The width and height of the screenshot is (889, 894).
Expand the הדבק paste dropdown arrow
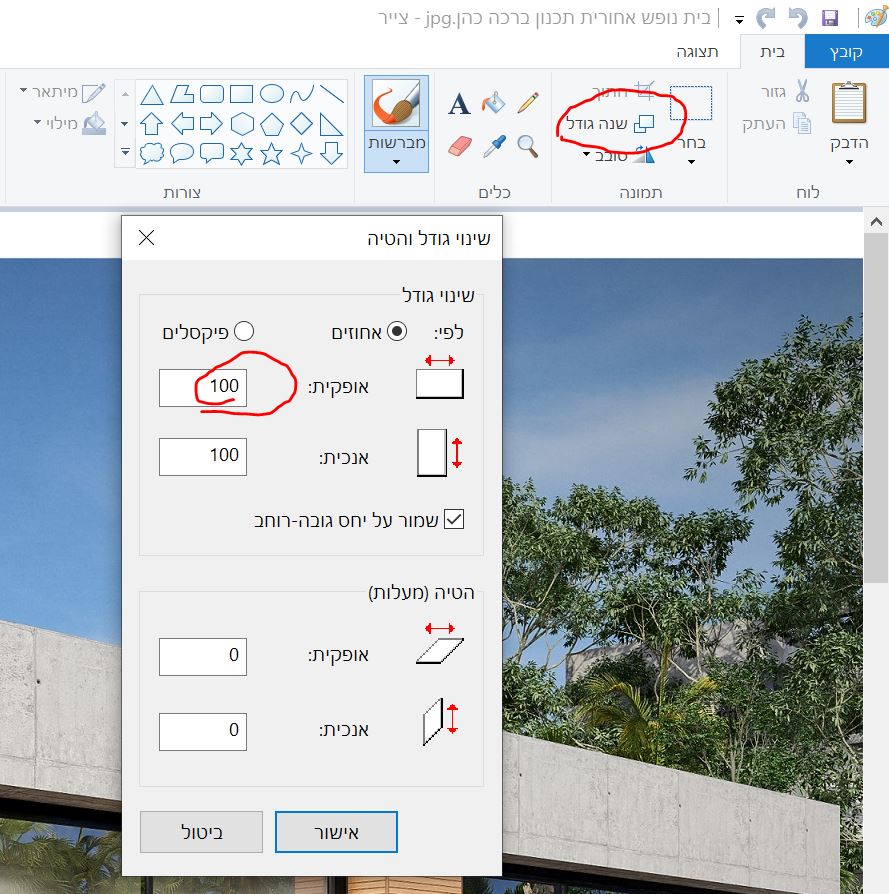click(849, 162)
